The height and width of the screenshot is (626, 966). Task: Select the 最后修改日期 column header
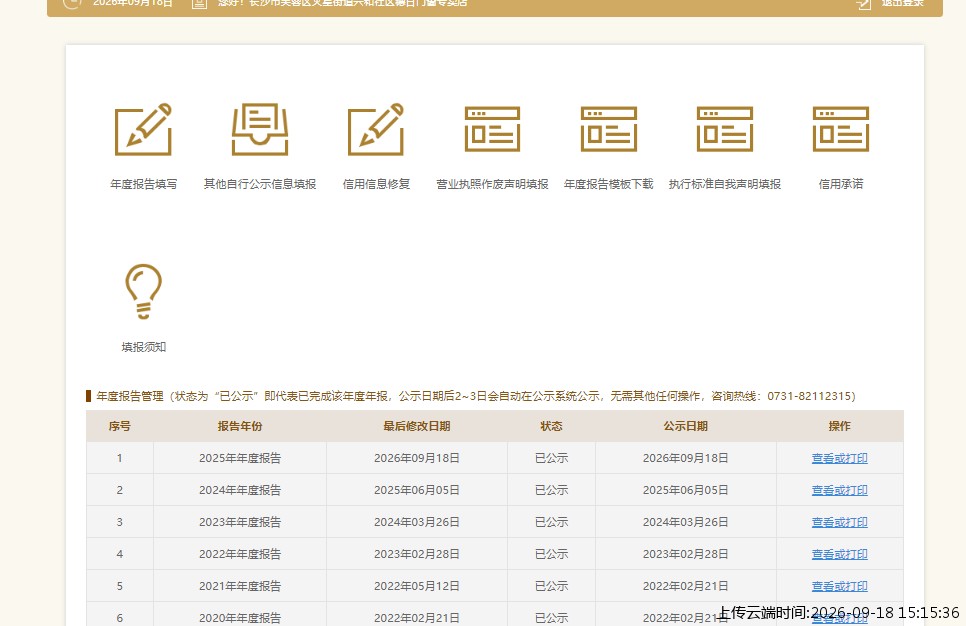416,426
